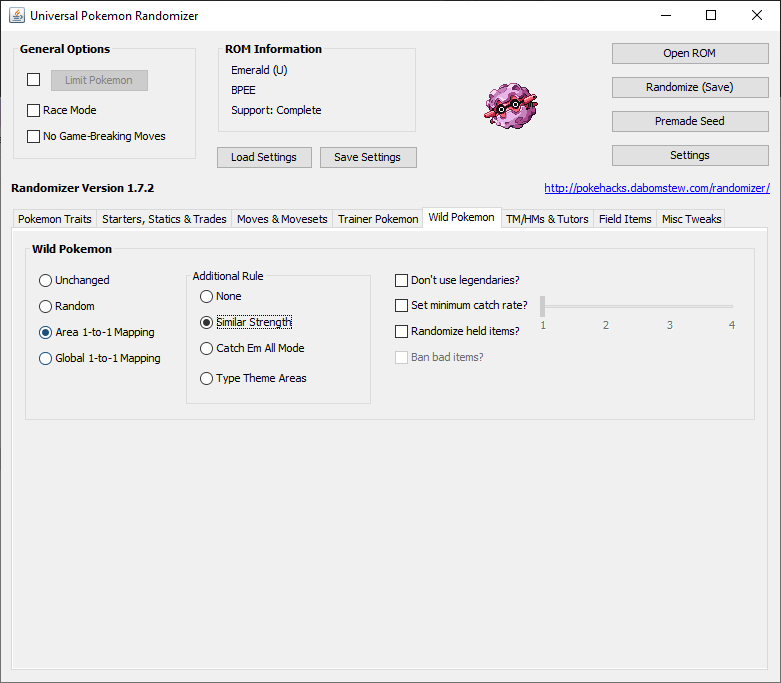Switch to Pokemon Traits tab
Screen dimensions: 781x683
(x=55, y=219)
